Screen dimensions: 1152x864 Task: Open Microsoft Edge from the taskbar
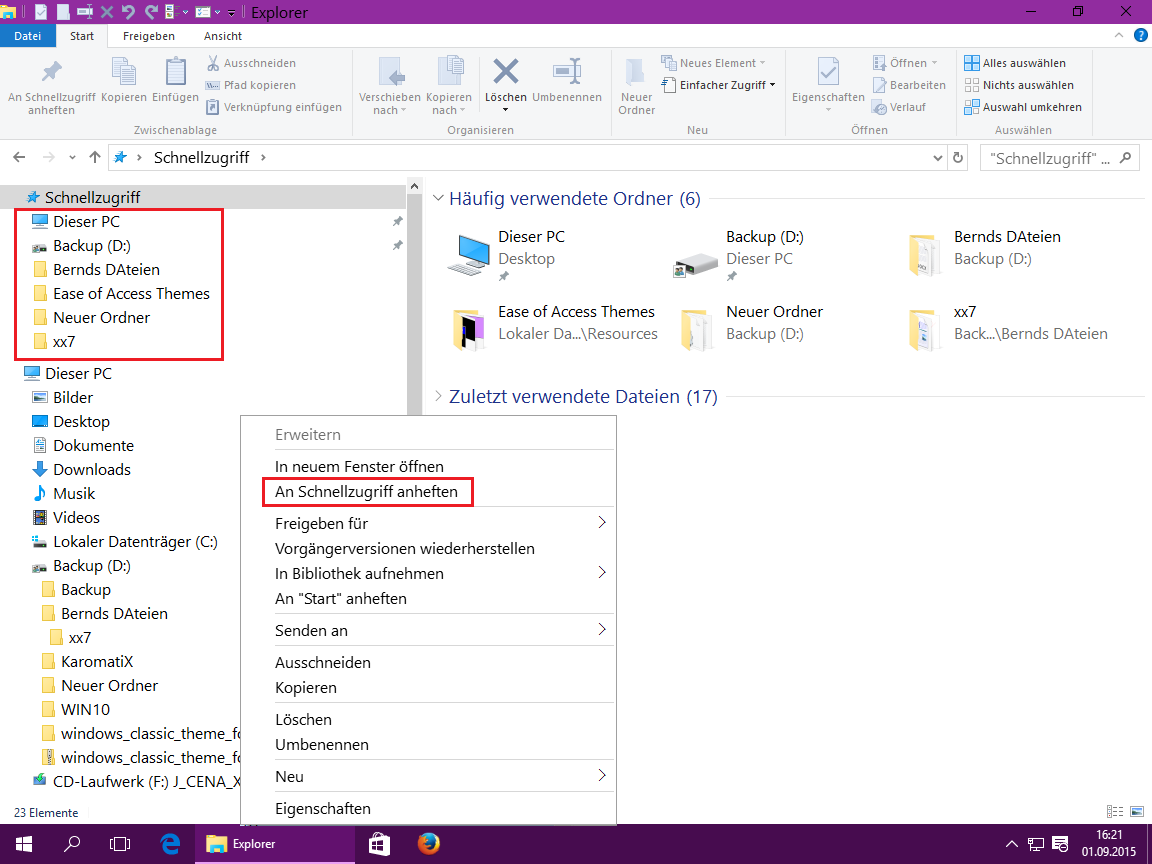tap(170, 844)
